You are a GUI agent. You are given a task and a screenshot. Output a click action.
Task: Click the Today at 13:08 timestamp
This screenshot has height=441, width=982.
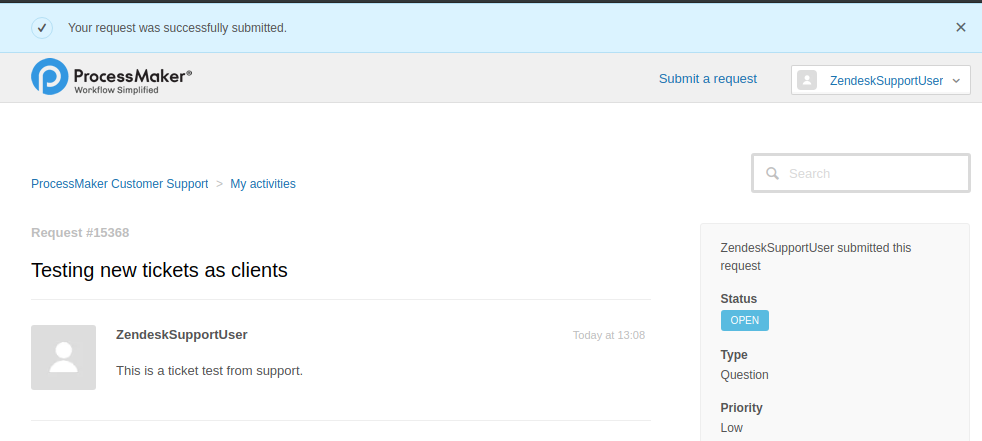[x=608, y=336]
